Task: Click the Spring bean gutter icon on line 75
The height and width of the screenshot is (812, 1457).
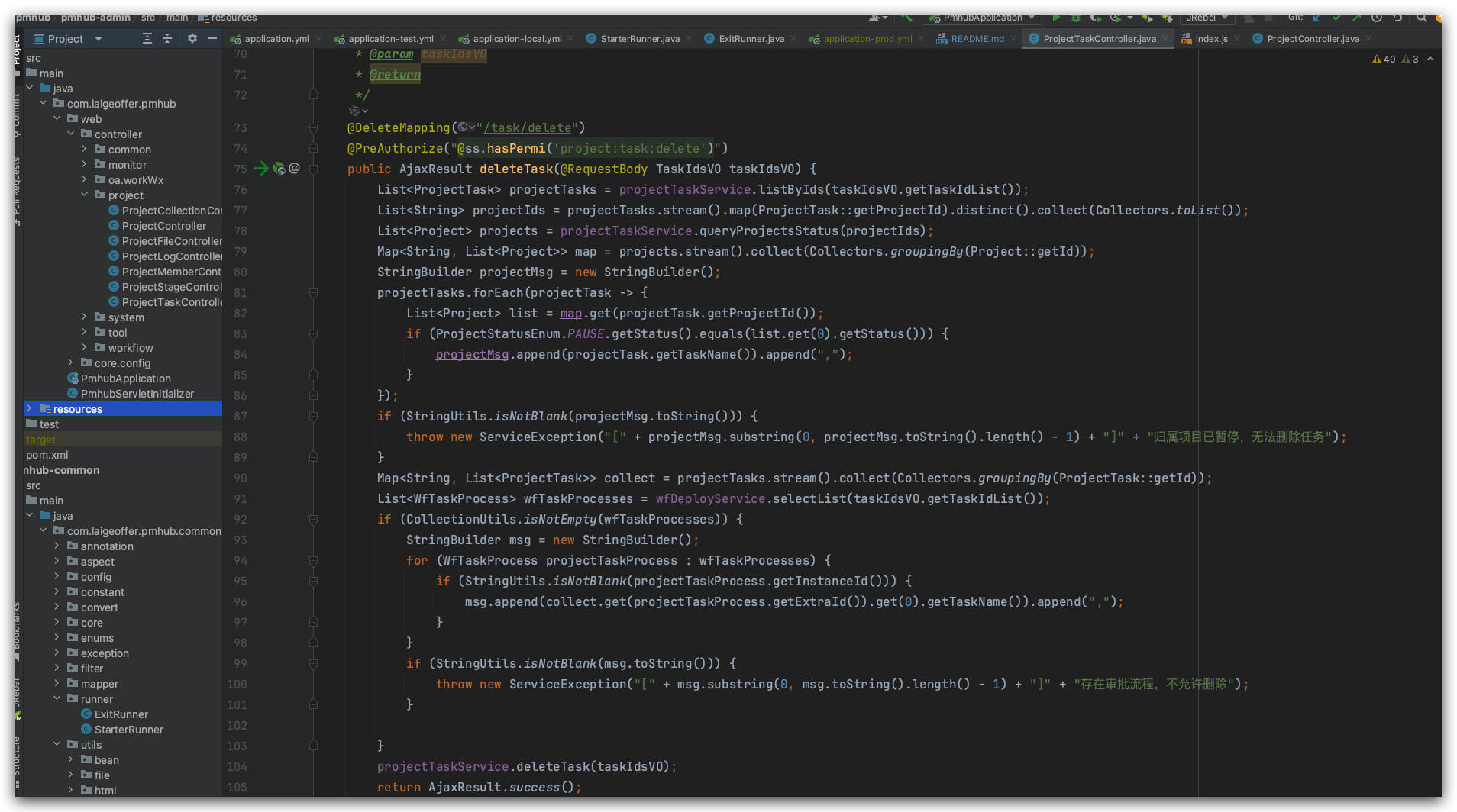Action: click(x=279, y=169)
